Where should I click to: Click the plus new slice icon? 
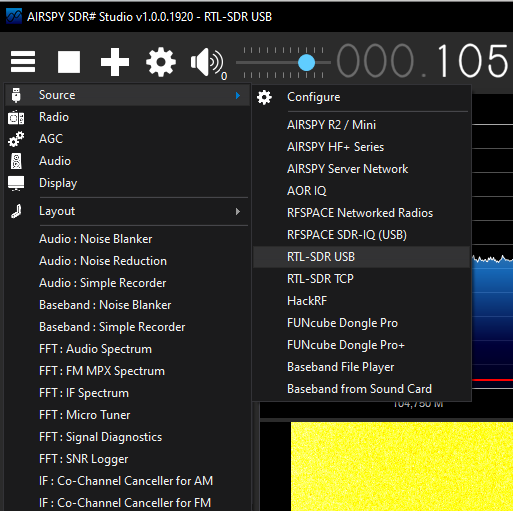[x=115, y=62]
